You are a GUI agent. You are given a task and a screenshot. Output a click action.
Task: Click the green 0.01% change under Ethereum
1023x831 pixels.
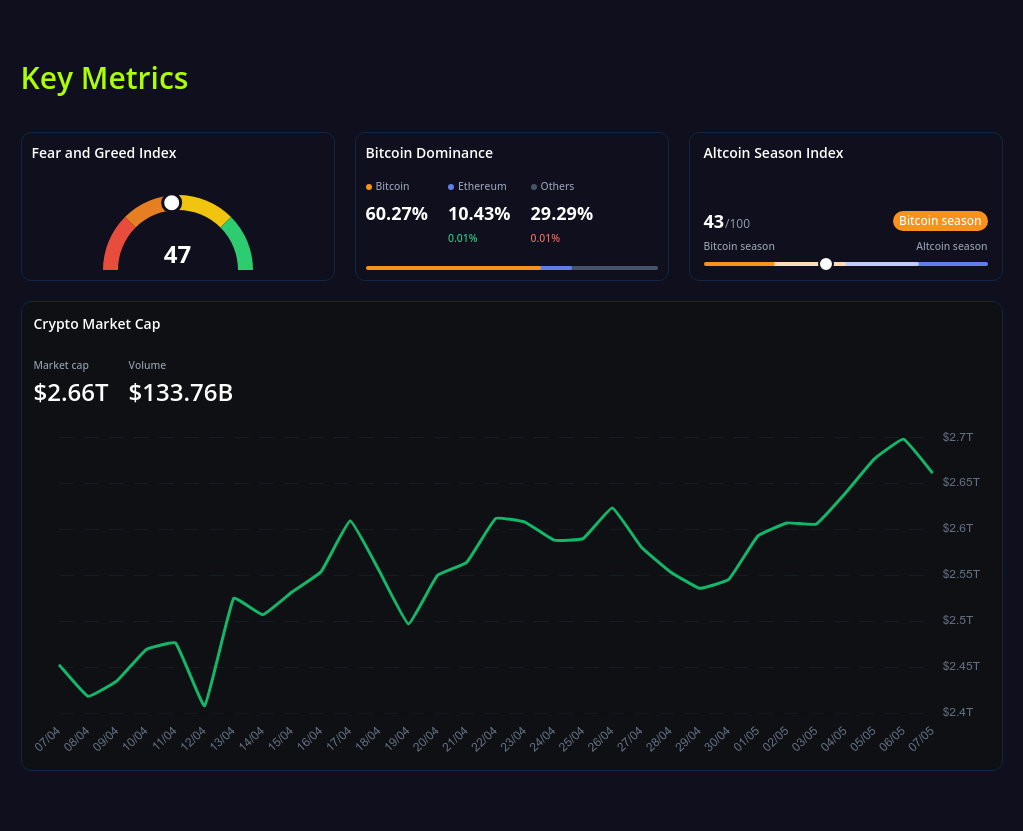coord(463,238)
